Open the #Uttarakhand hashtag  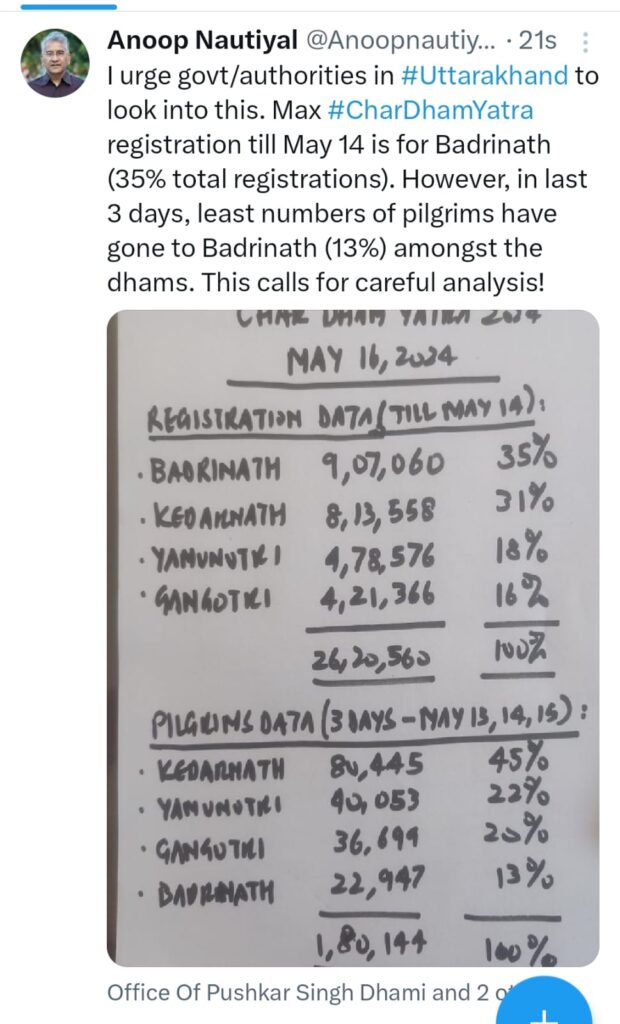pos(484,76)
